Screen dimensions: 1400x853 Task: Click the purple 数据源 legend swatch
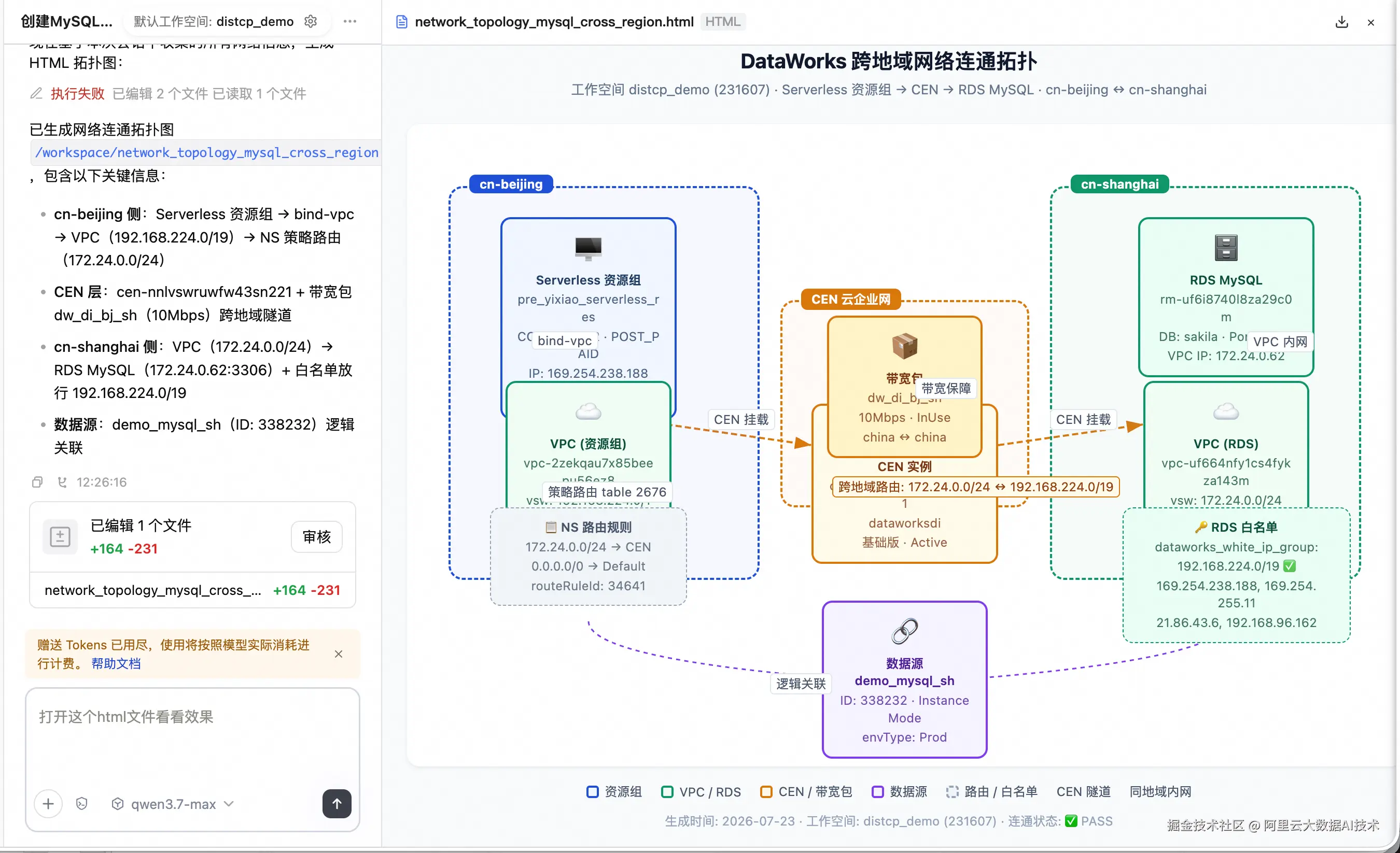click(x=877, y=792)
